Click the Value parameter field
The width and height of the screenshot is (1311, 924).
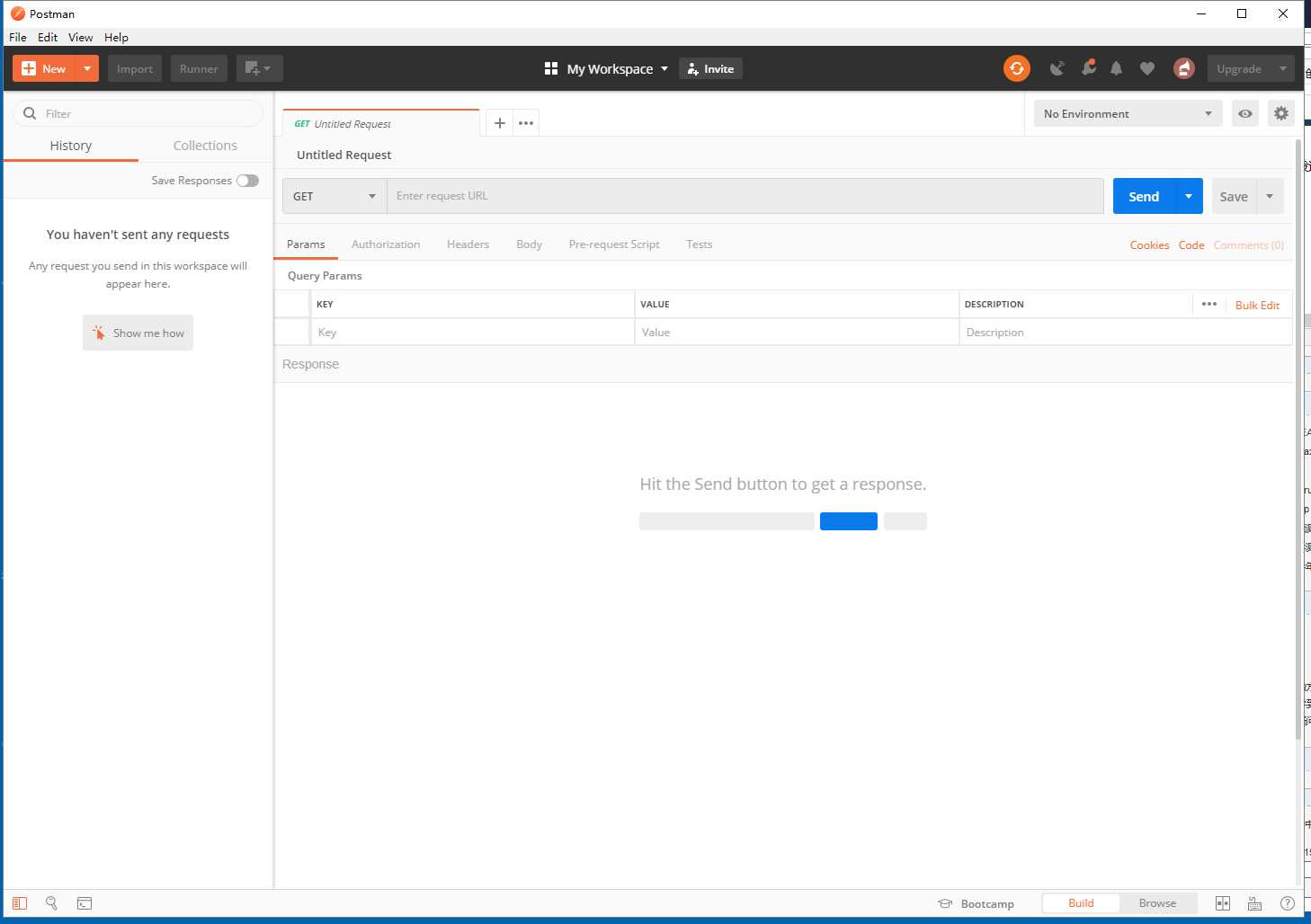coord(797,332)
